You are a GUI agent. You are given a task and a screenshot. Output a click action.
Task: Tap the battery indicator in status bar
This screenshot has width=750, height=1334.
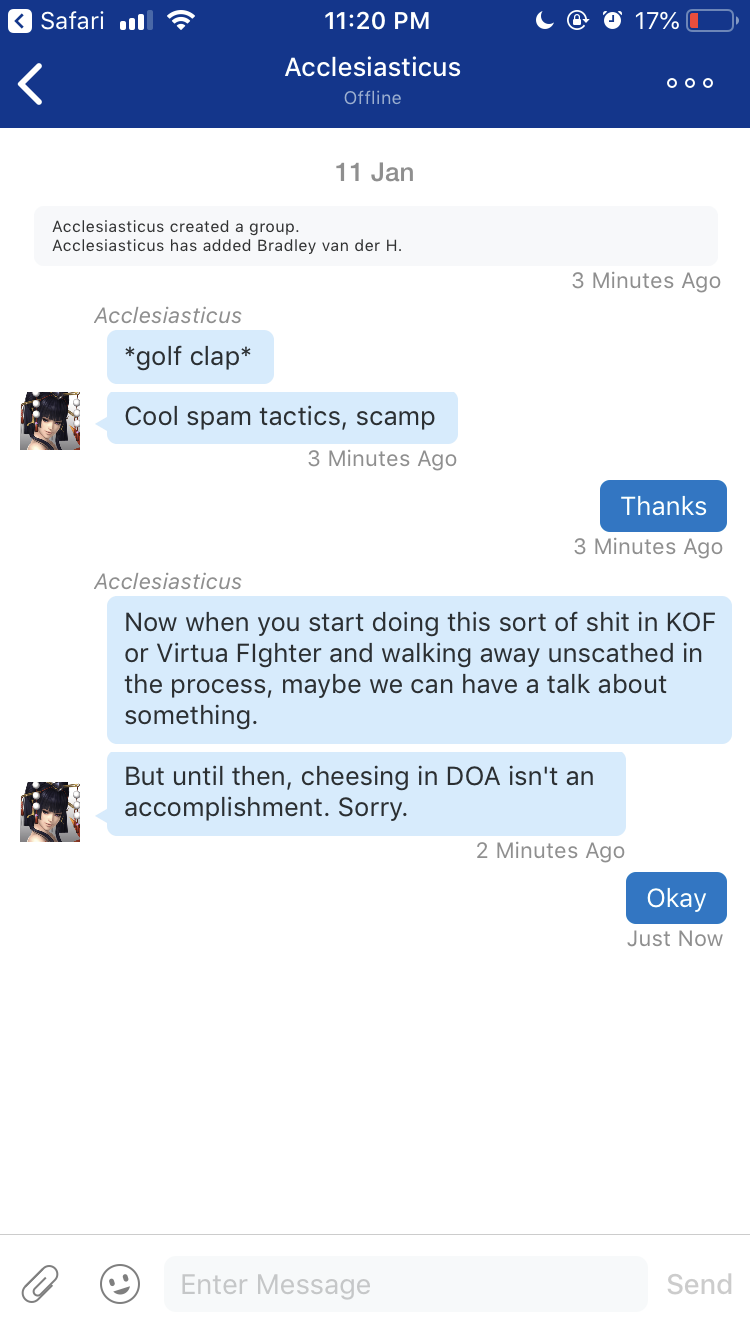711,20
